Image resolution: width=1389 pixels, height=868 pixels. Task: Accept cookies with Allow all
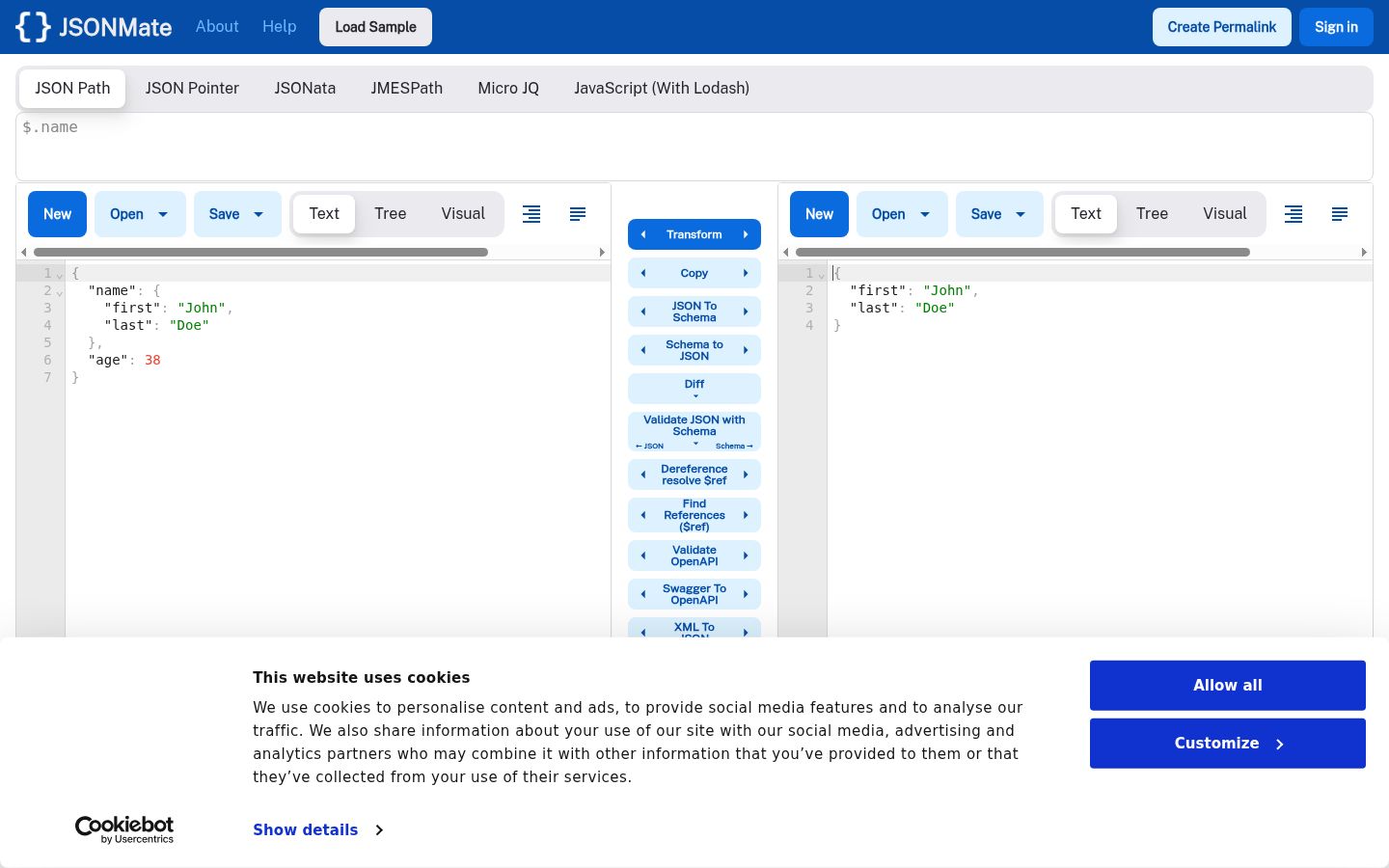tap(1228, 686)
